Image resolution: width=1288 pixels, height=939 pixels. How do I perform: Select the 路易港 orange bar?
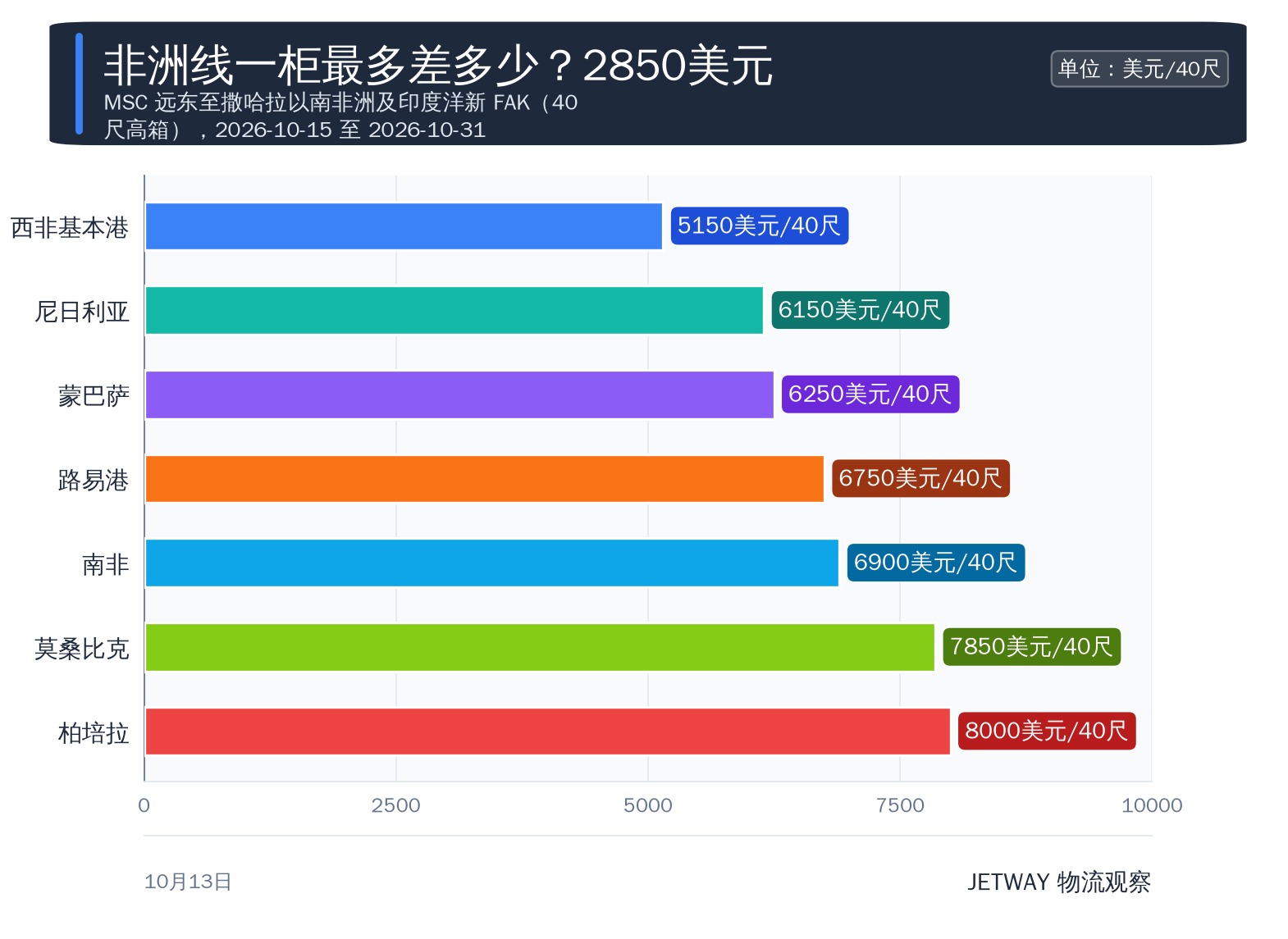coord(484,479)
